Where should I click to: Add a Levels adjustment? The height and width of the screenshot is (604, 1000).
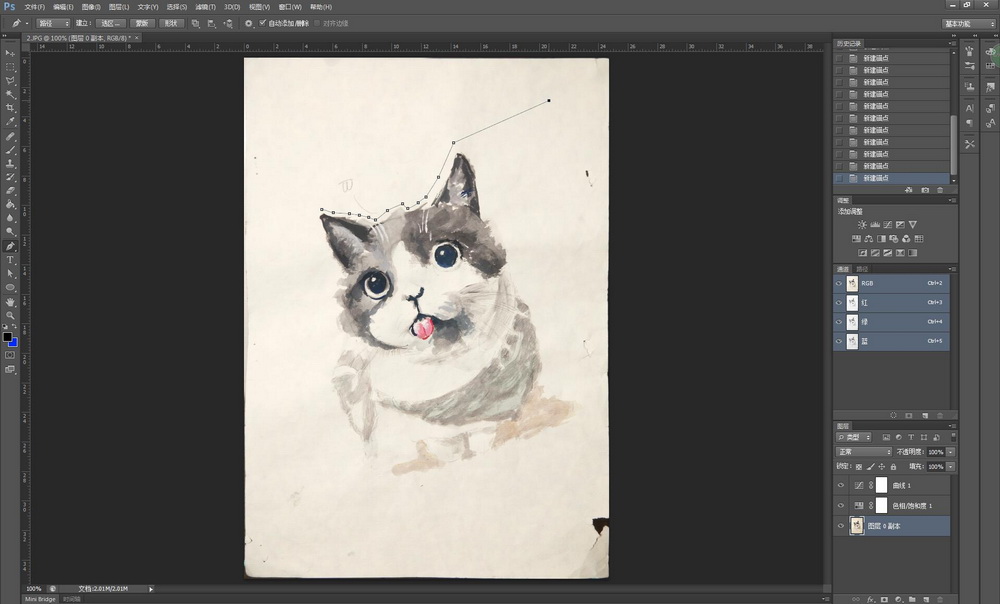point(875,225)
